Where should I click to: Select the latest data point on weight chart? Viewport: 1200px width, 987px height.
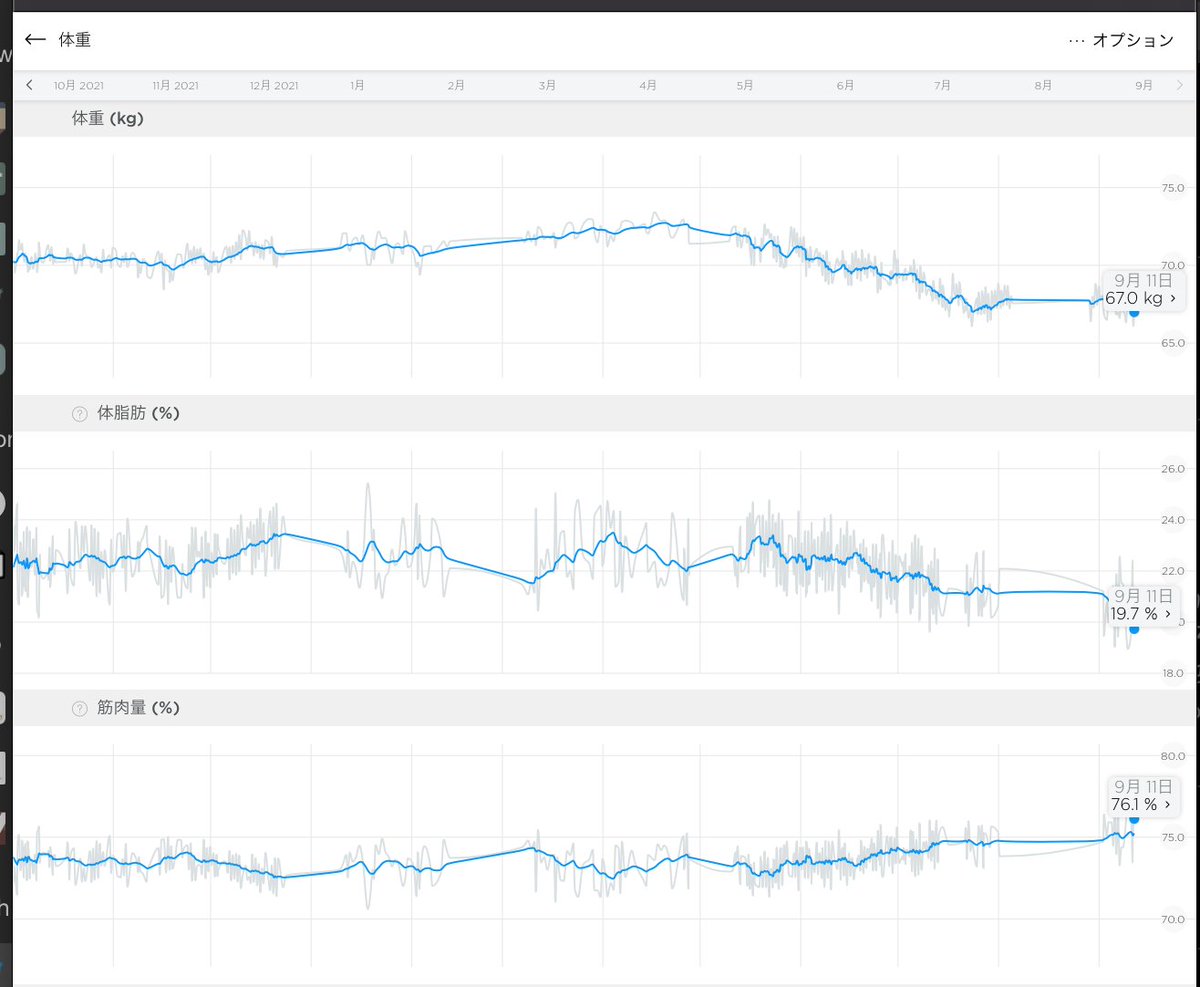tap(1134, 313)
